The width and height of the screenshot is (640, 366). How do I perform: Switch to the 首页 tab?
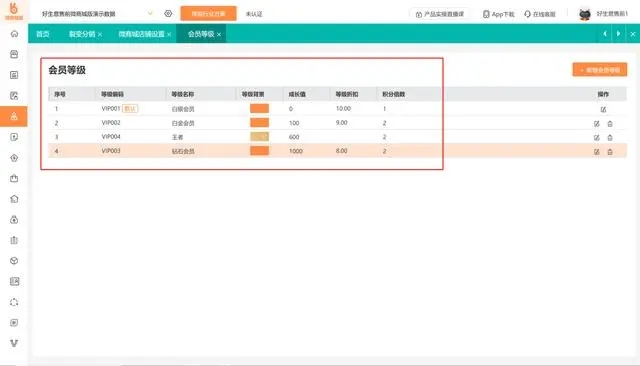tap(42, 34)
